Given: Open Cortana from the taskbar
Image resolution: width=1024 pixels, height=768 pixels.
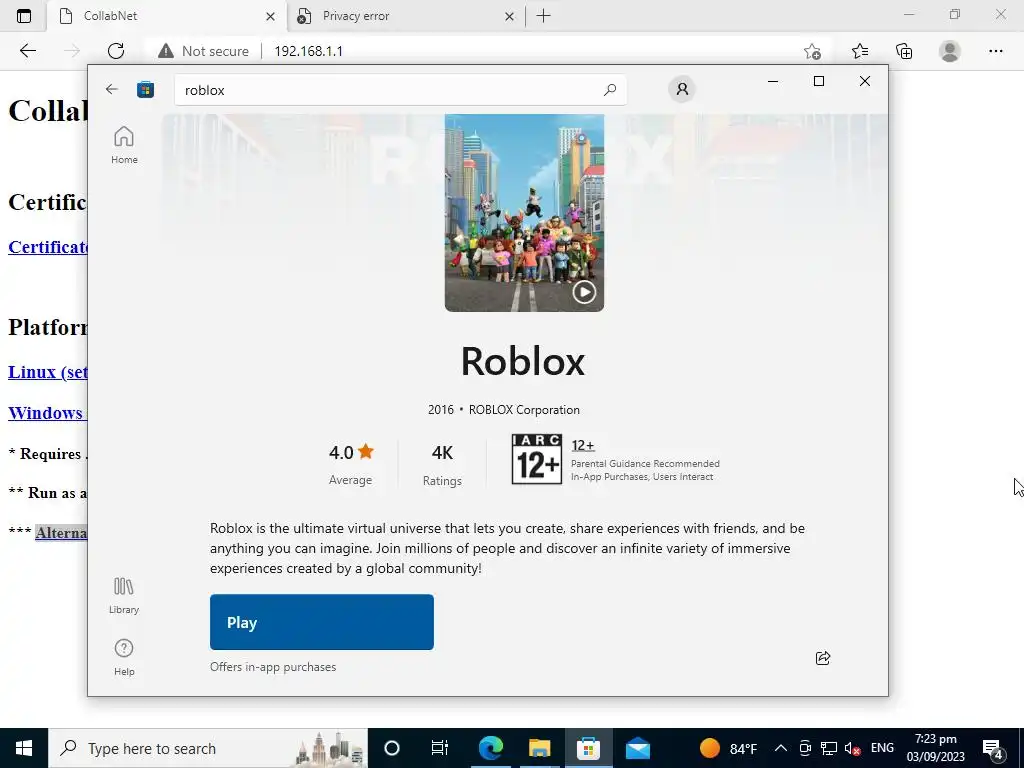Looking at the screenshot, I should pyautogui.click(x=392, y=748).
